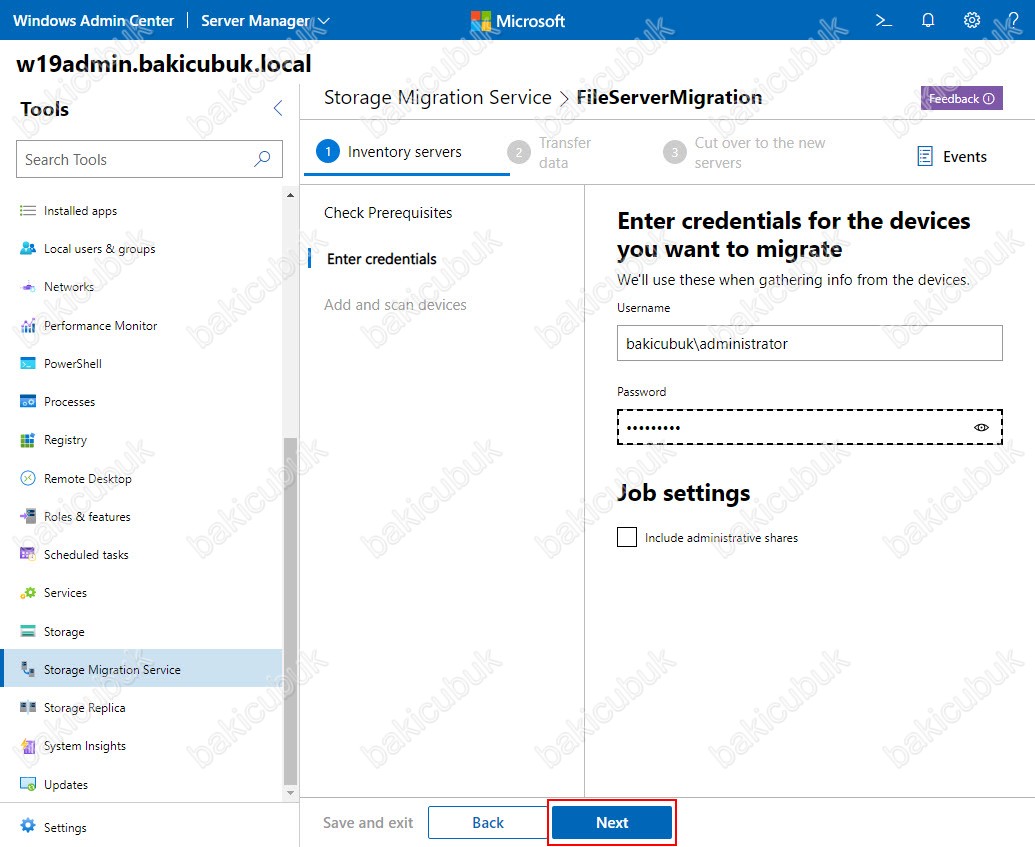Click the tools list scroll down arrow
This screenshot has height=847, width=1035.
[290, 793]
